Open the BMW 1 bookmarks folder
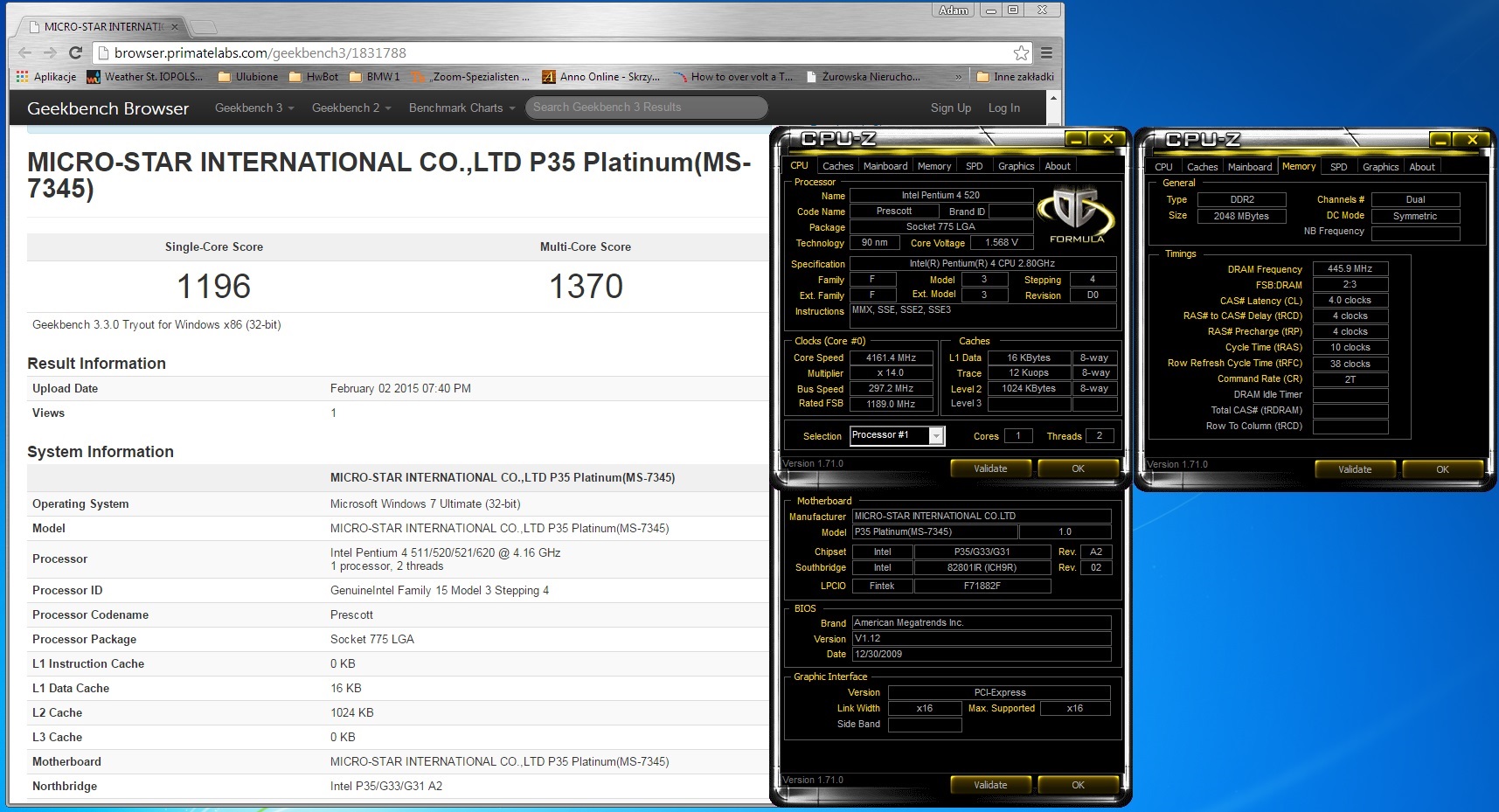The image size is (1499, 812). coord(374,77)
